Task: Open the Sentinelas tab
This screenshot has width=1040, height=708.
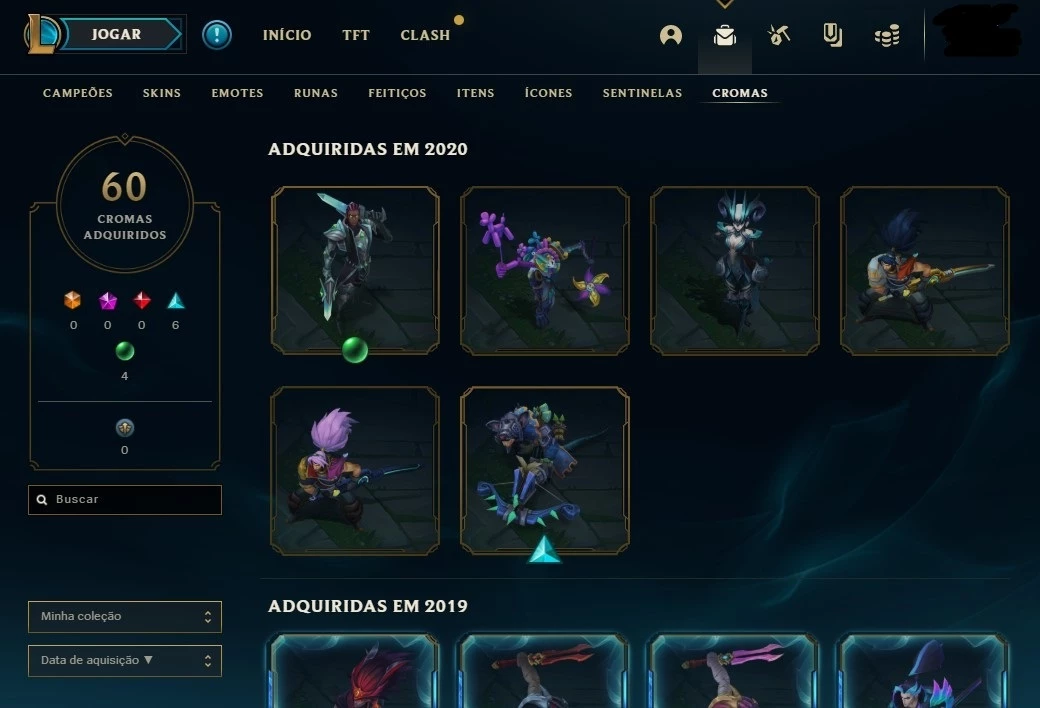Action: [x=642, y=93]
